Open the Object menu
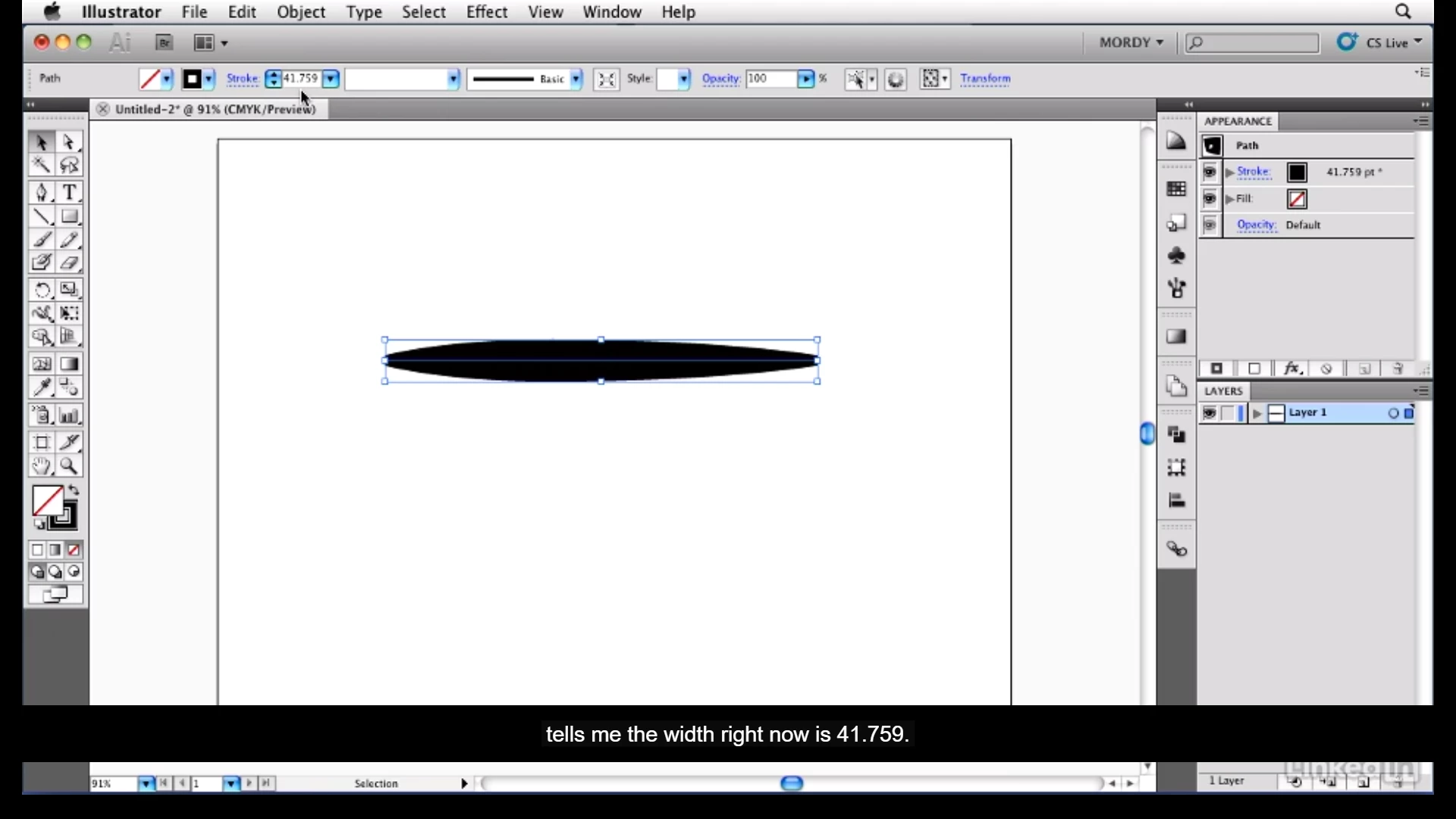Image resolution: width=1456 pixels, height=819 pixels. tap(300, 12)
